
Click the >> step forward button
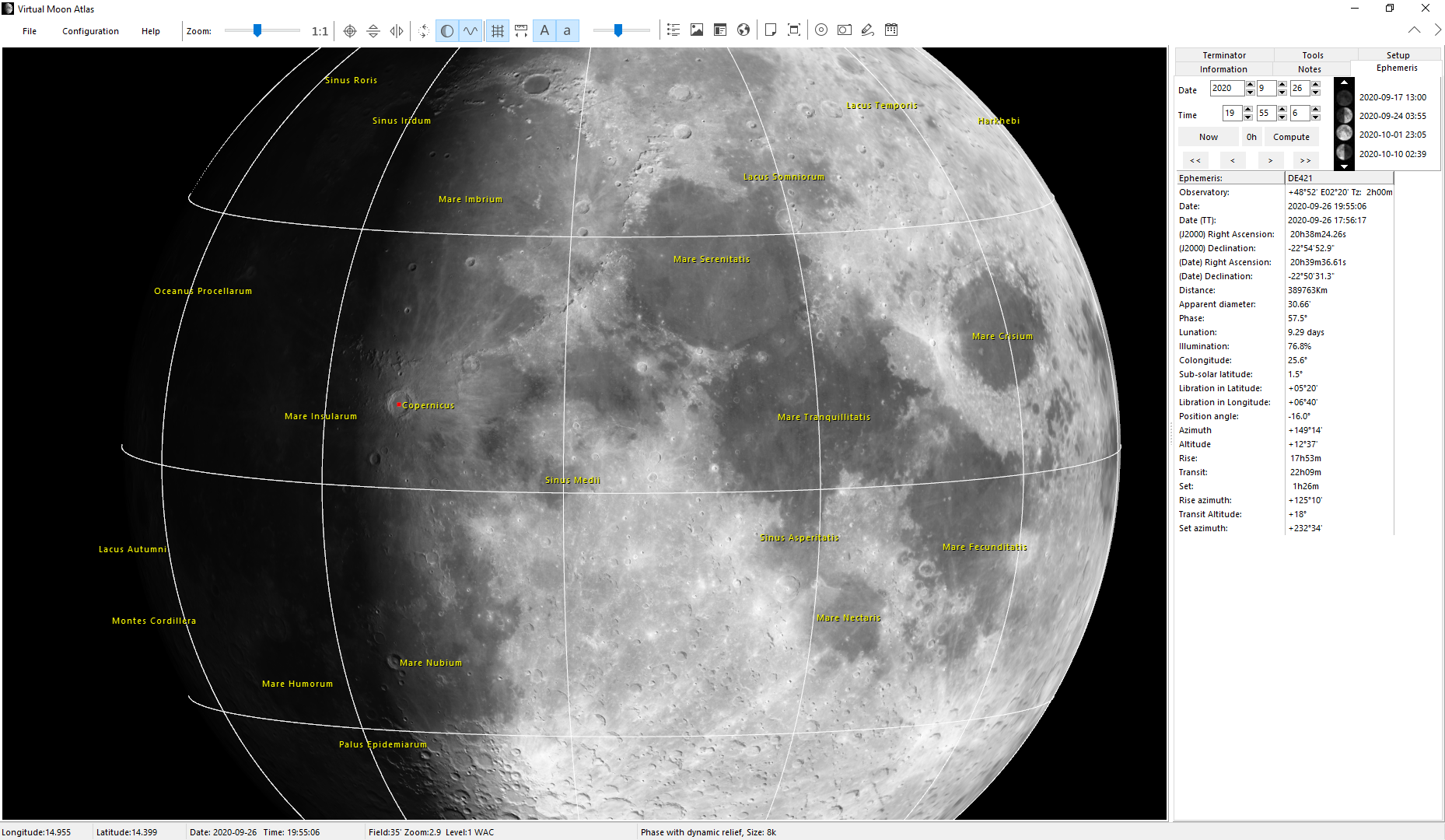pyautogui.click(x=1306, y=160)
